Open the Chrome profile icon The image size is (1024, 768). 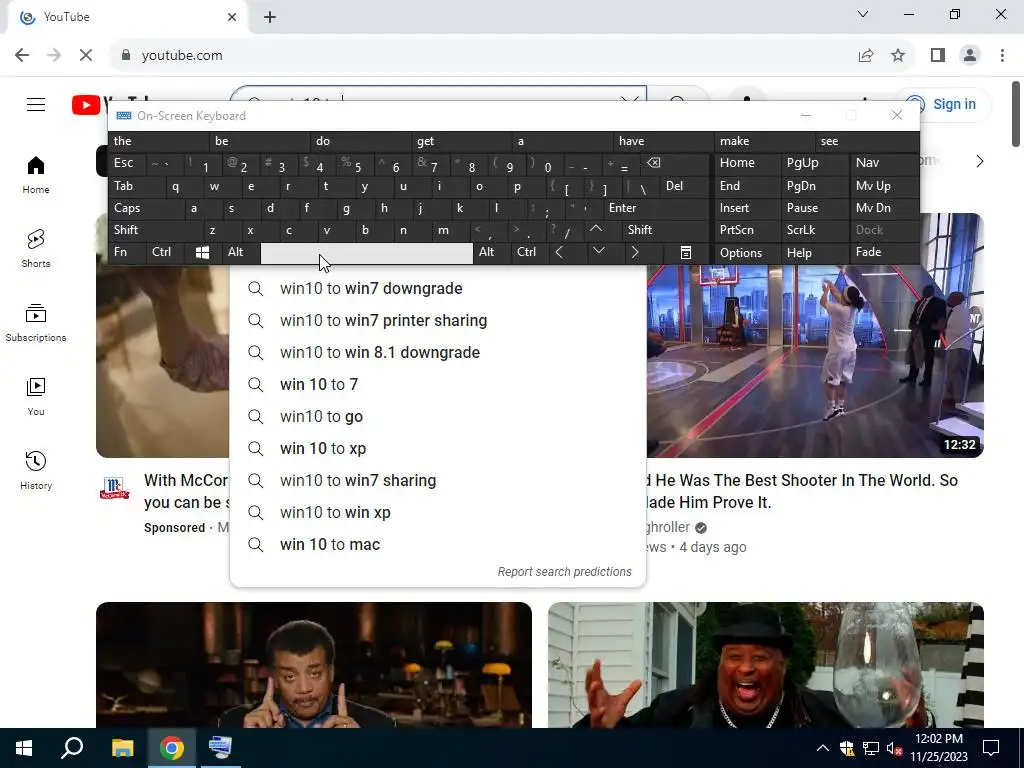click(970, 56)
